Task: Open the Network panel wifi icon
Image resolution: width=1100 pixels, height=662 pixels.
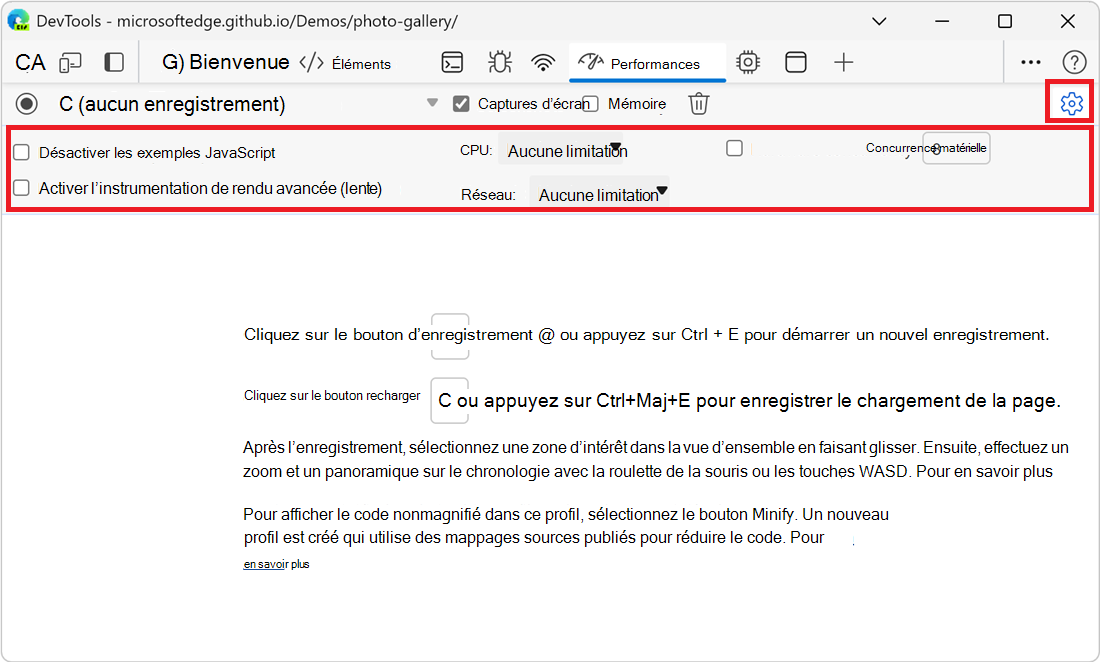Action: point(543,61)
